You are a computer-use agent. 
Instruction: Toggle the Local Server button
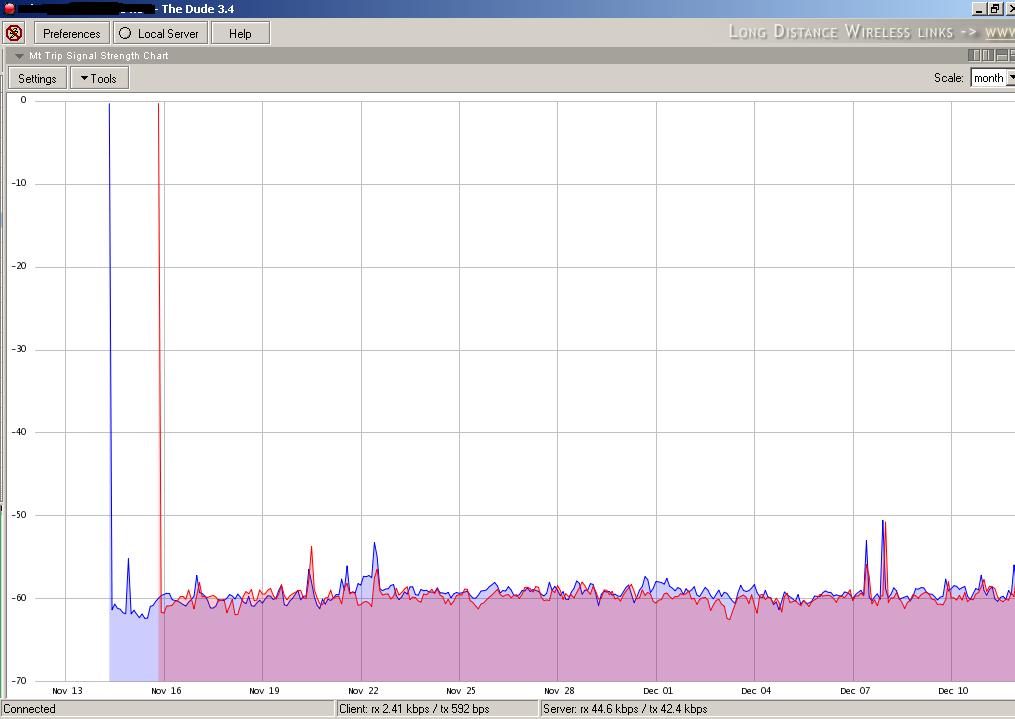[x=161, y=34]
